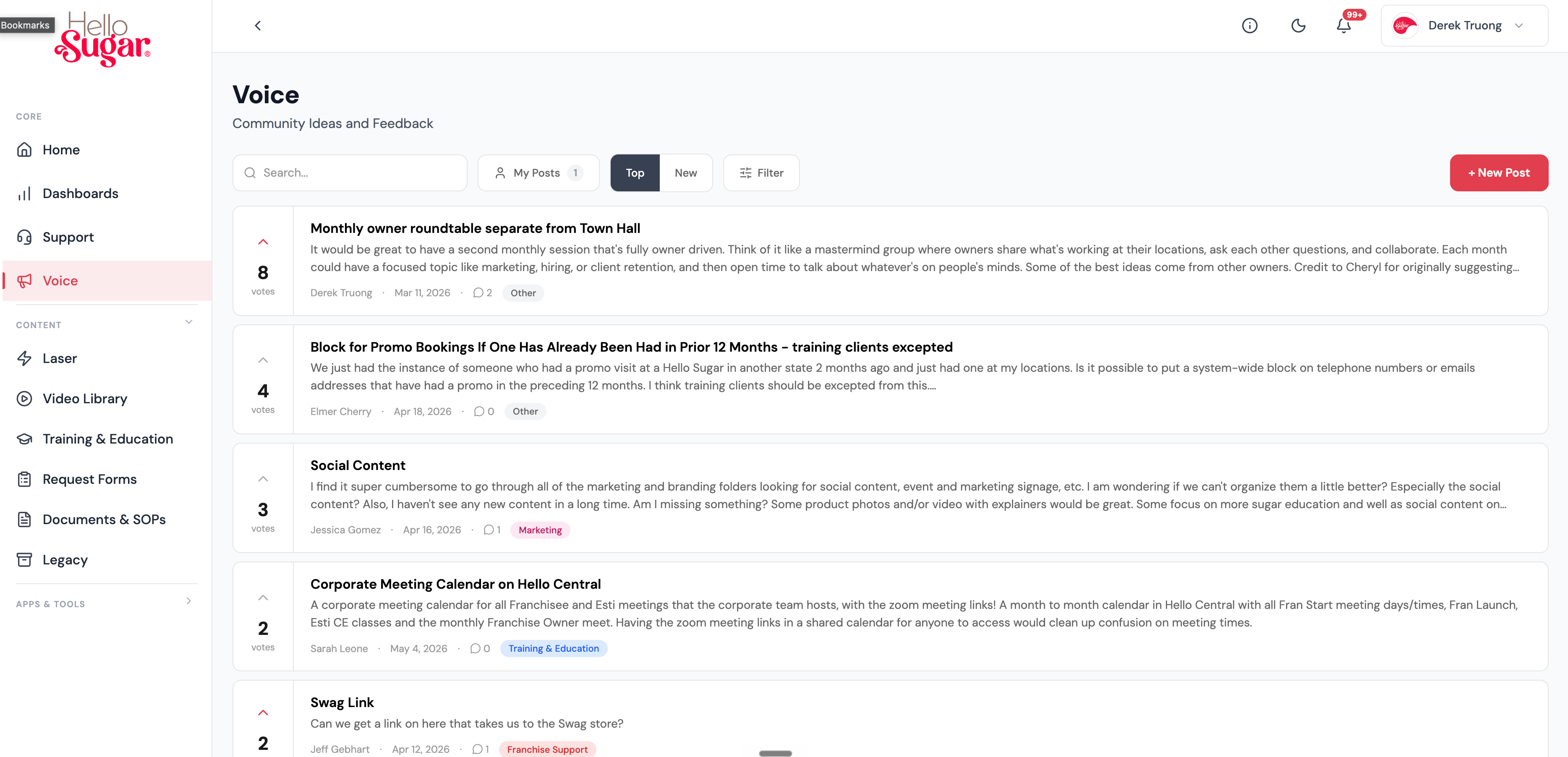
Task: Click comment icon on Corporate Meeting Calendar post
Action: coord(476,649)
